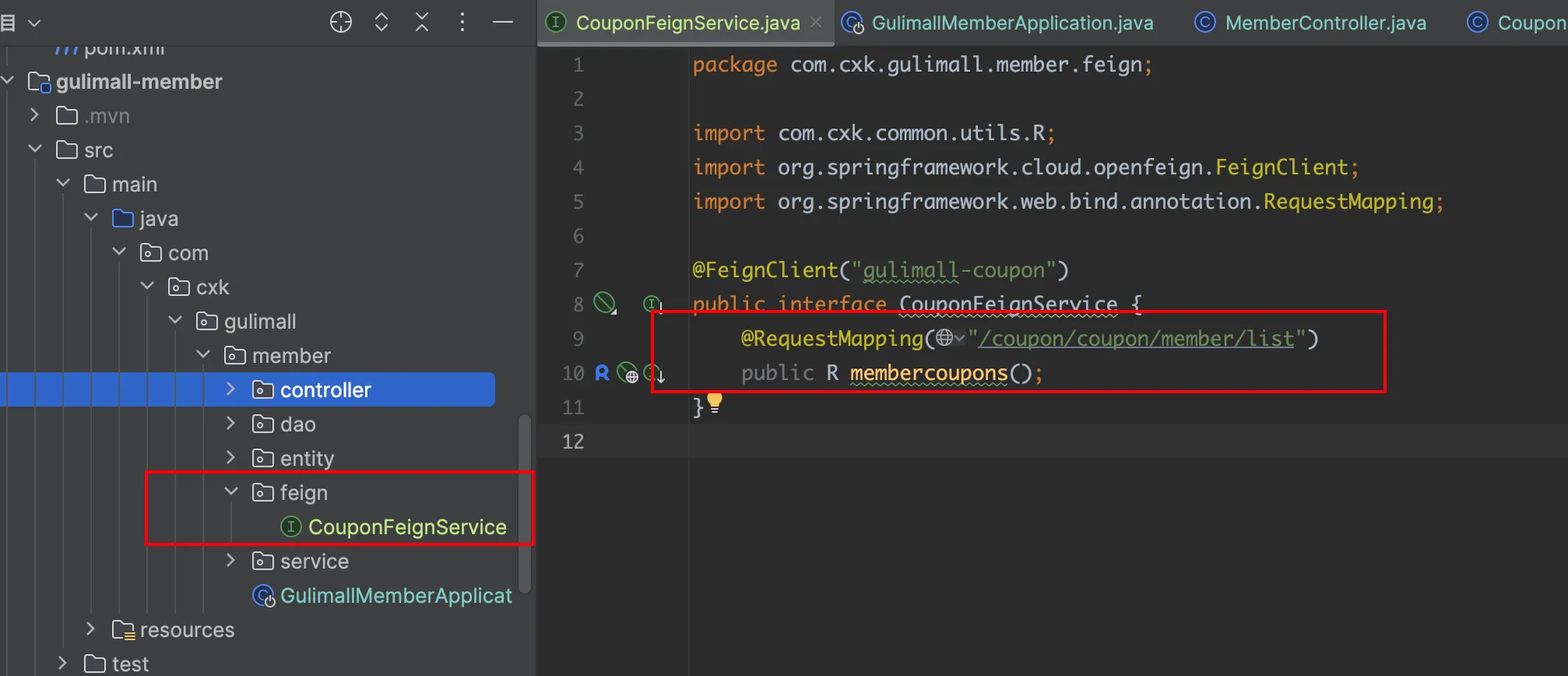1568x676 pixels.
Task: Expand the controller package
Action: point(230,389)
